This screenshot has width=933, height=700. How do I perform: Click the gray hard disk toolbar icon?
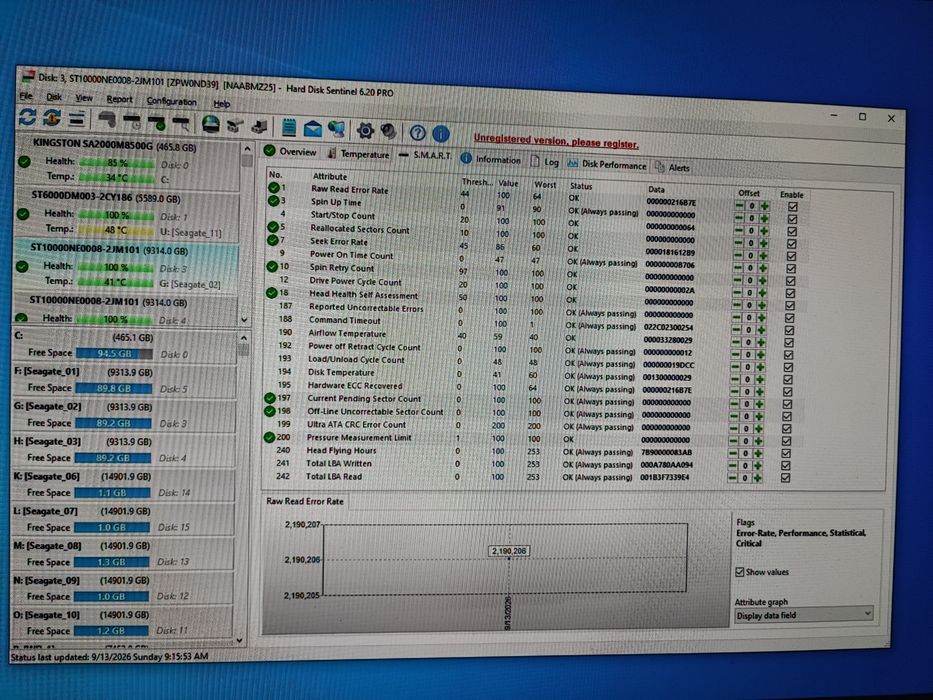[x=107, y=120]
